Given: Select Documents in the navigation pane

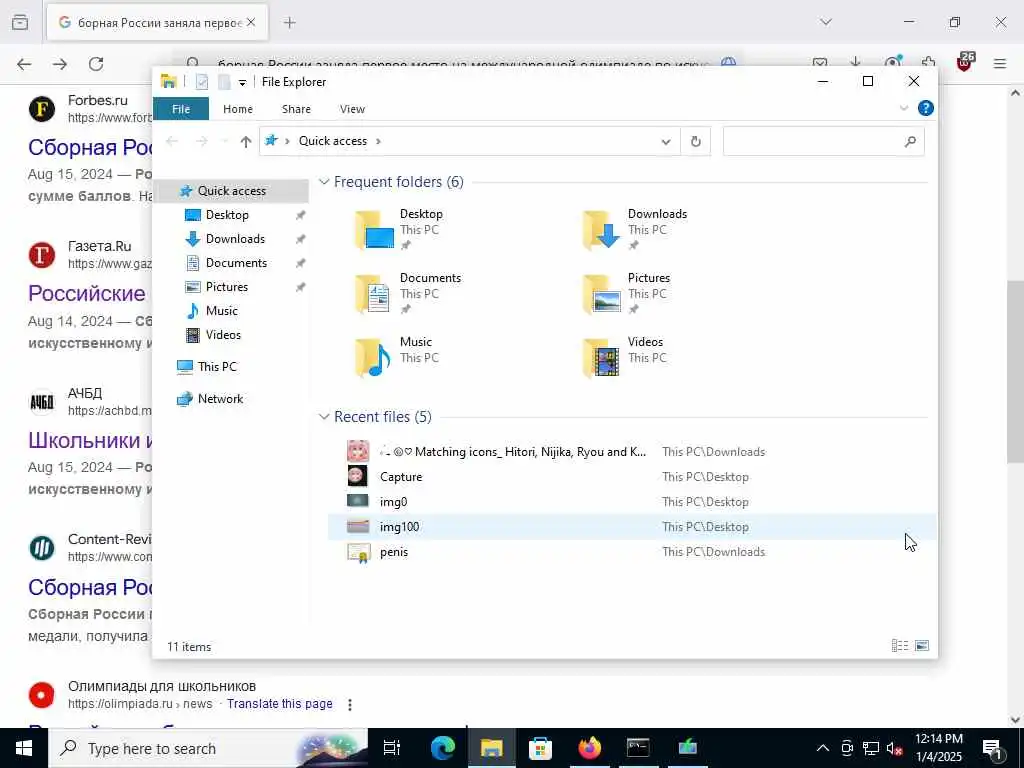Looking at the screenshot, I should (236, 263).
